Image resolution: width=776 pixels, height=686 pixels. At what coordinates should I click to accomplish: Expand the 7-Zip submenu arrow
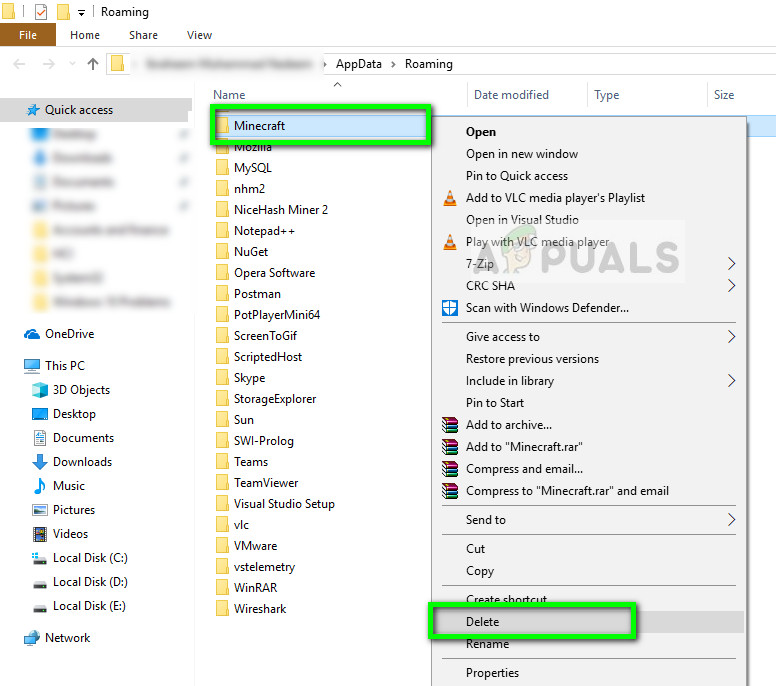pyautogui.click(x=731, y=264)
